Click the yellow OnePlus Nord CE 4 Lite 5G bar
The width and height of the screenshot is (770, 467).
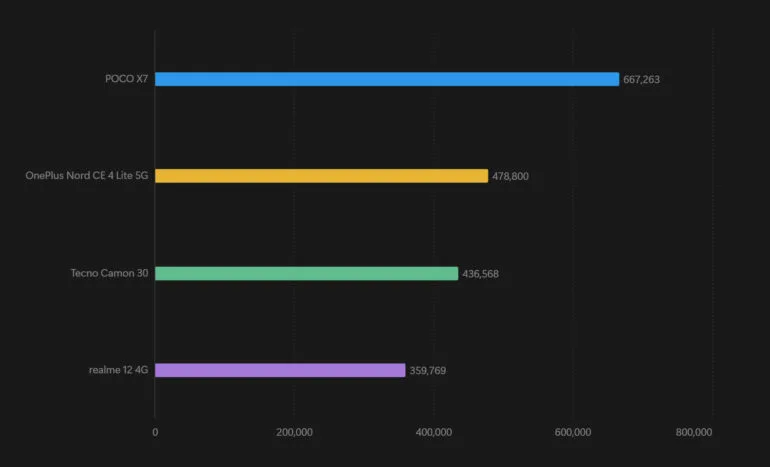point(322,176)
